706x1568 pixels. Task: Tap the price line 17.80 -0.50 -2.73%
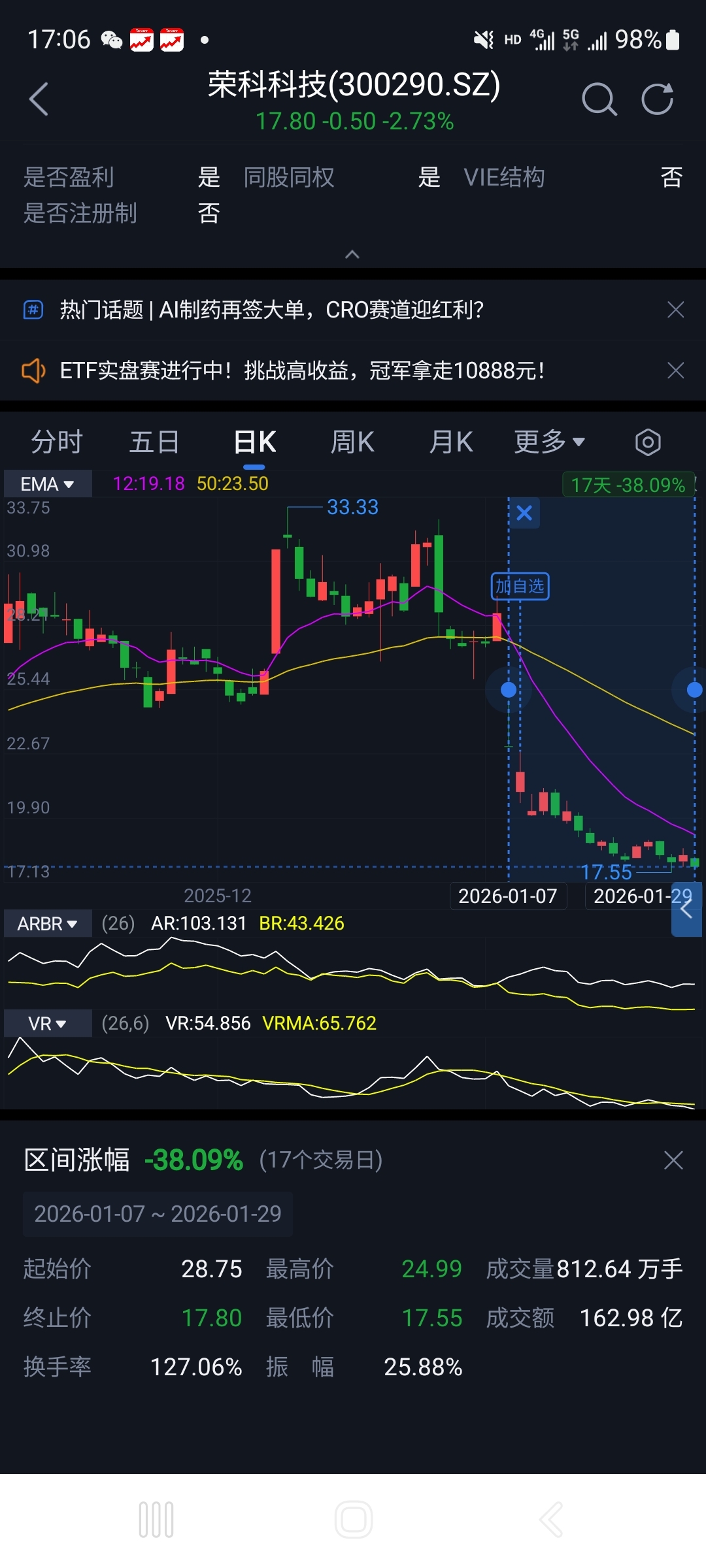click(x=354, y=122)
